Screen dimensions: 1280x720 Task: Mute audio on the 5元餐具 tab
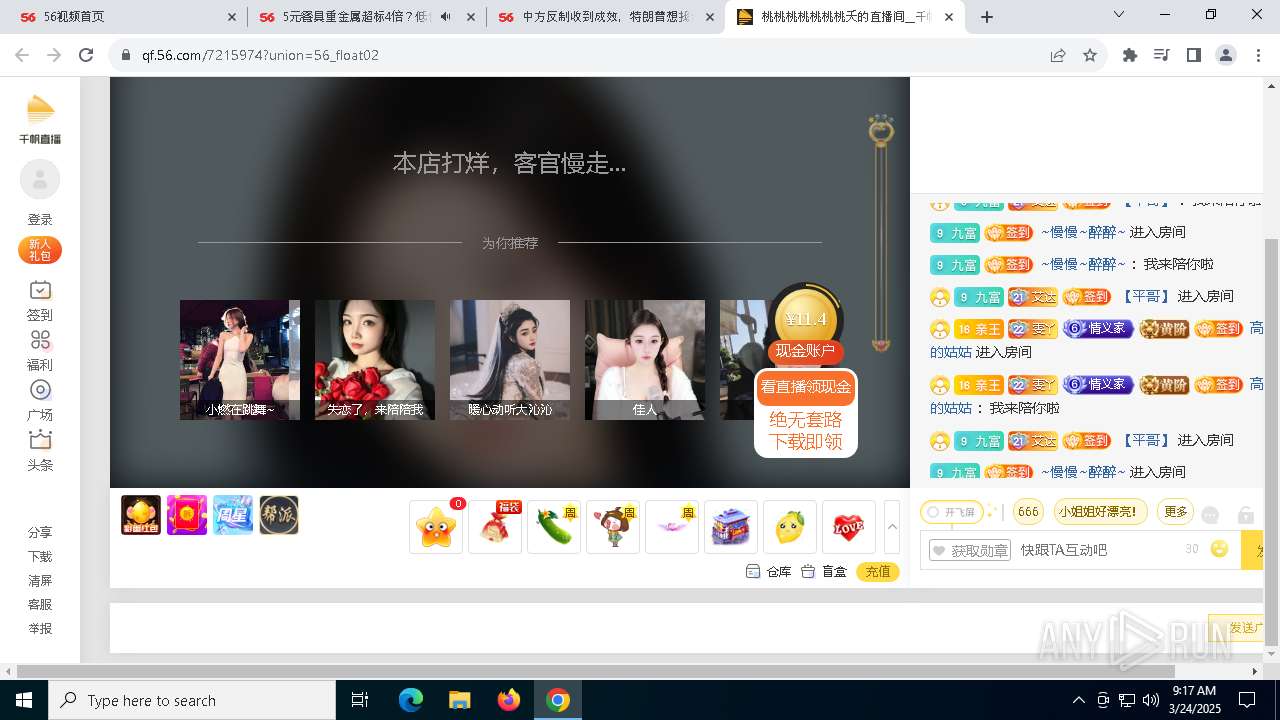coord(445,17)
